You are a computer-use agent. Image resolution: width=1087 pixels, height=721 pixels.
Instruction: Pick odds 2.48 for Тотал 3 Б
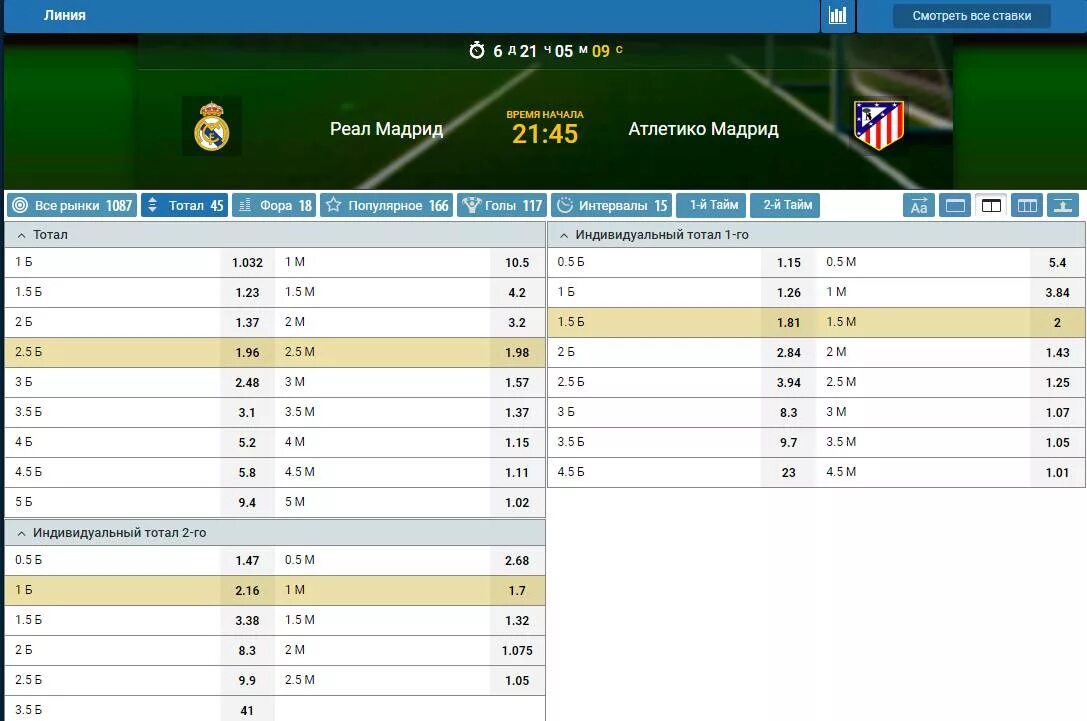coord(247,383)
